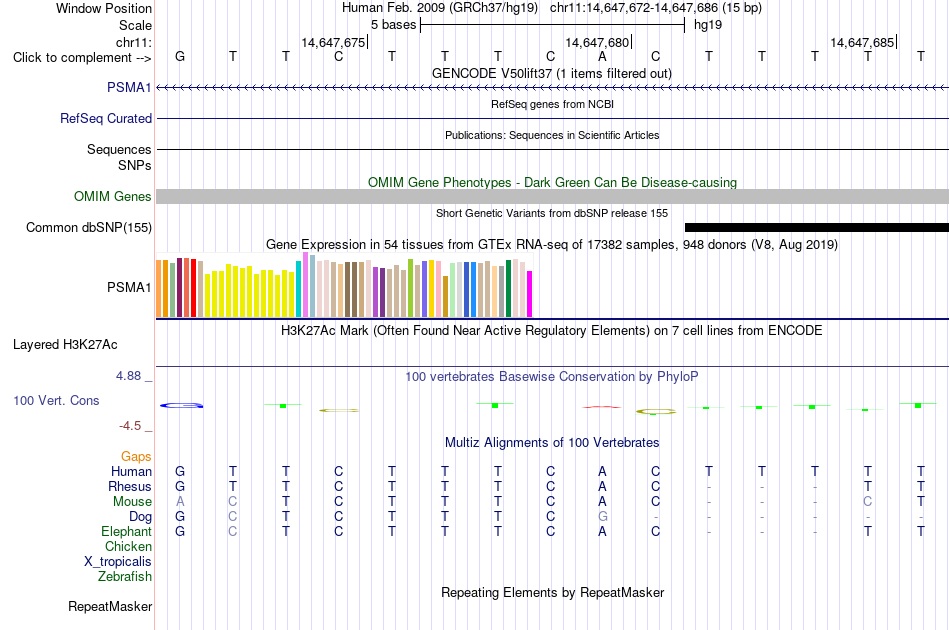Click the chr11: ruler label
This screenshot has height=630, width=950.
coord(133,42)
